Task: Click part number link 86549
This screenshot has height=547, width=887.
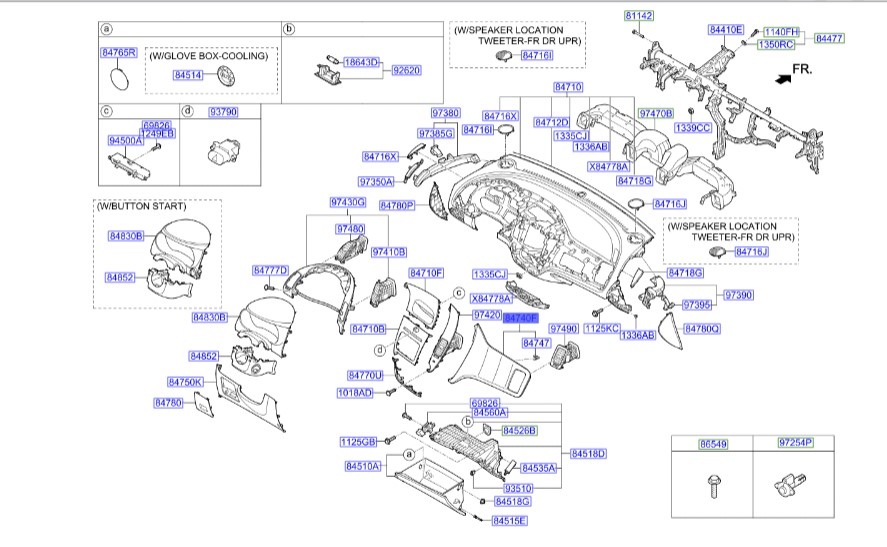Action: (713, 444)
